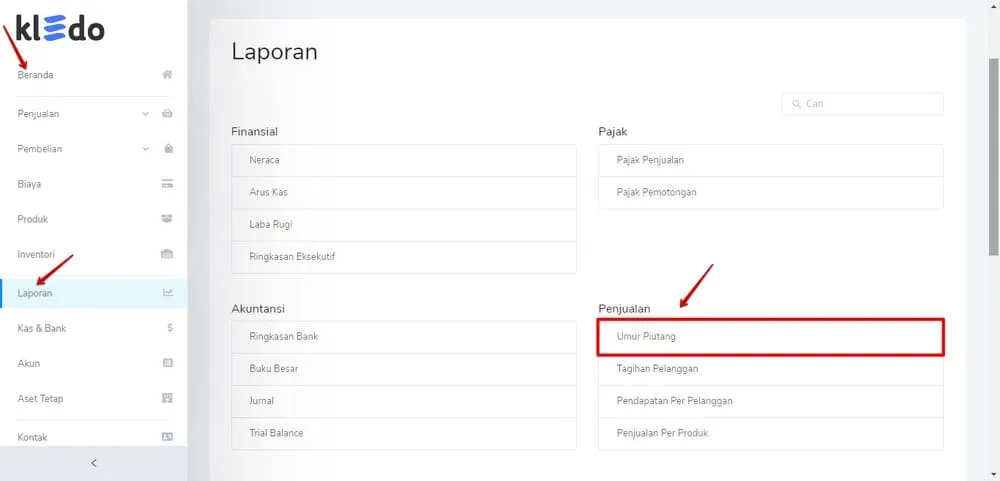Open the Umur Piutang report

[x=770, y=336]
